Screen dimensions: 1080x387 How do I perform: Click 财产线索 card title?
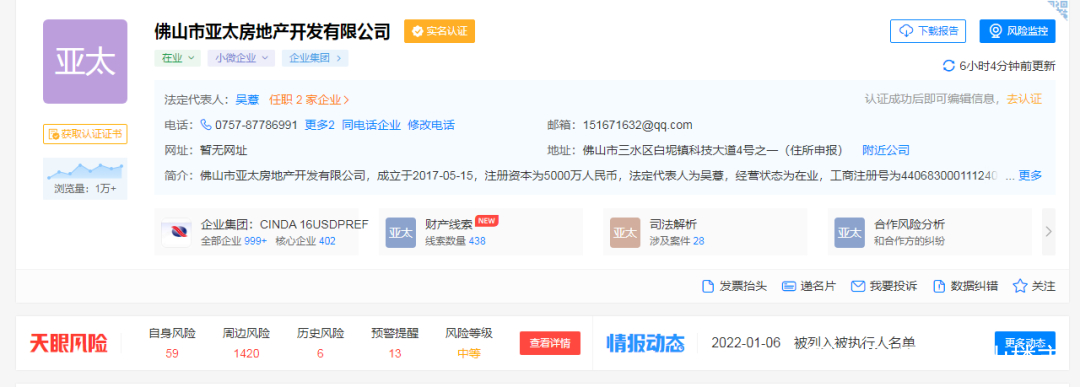pos(448,224)
